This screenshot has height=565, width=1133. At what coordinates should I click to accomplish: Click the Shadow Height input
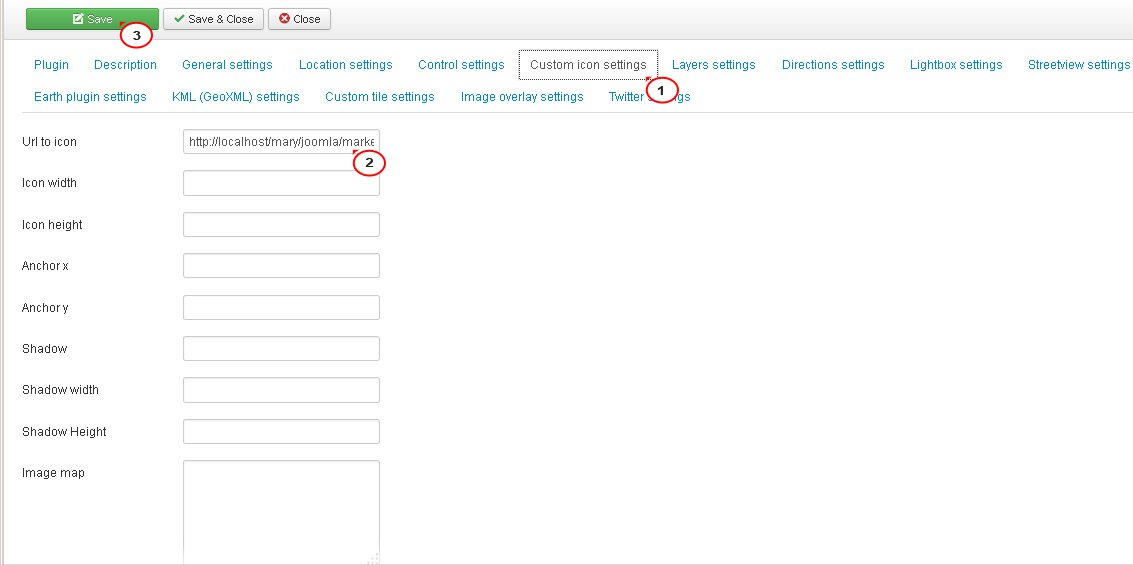(x=281, y=431)
